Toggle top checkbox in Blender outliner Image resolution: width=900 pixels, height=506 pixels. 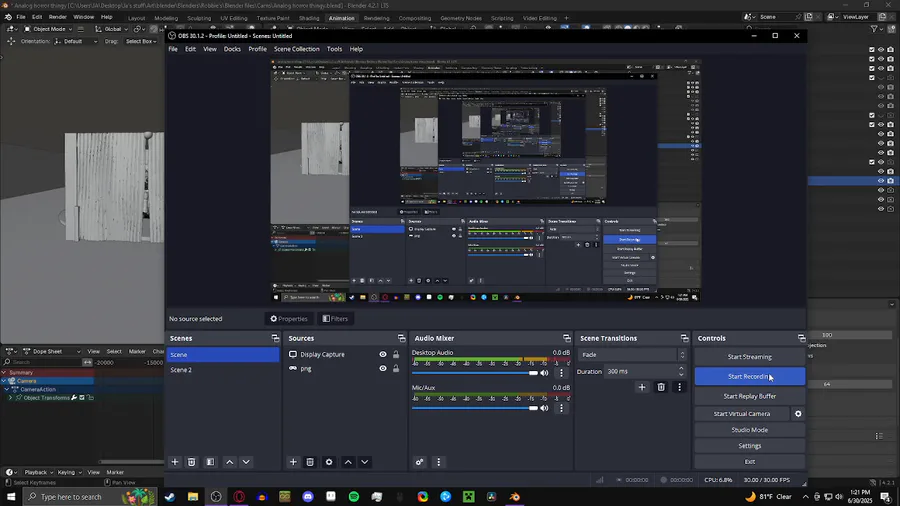tap(872, 50)
